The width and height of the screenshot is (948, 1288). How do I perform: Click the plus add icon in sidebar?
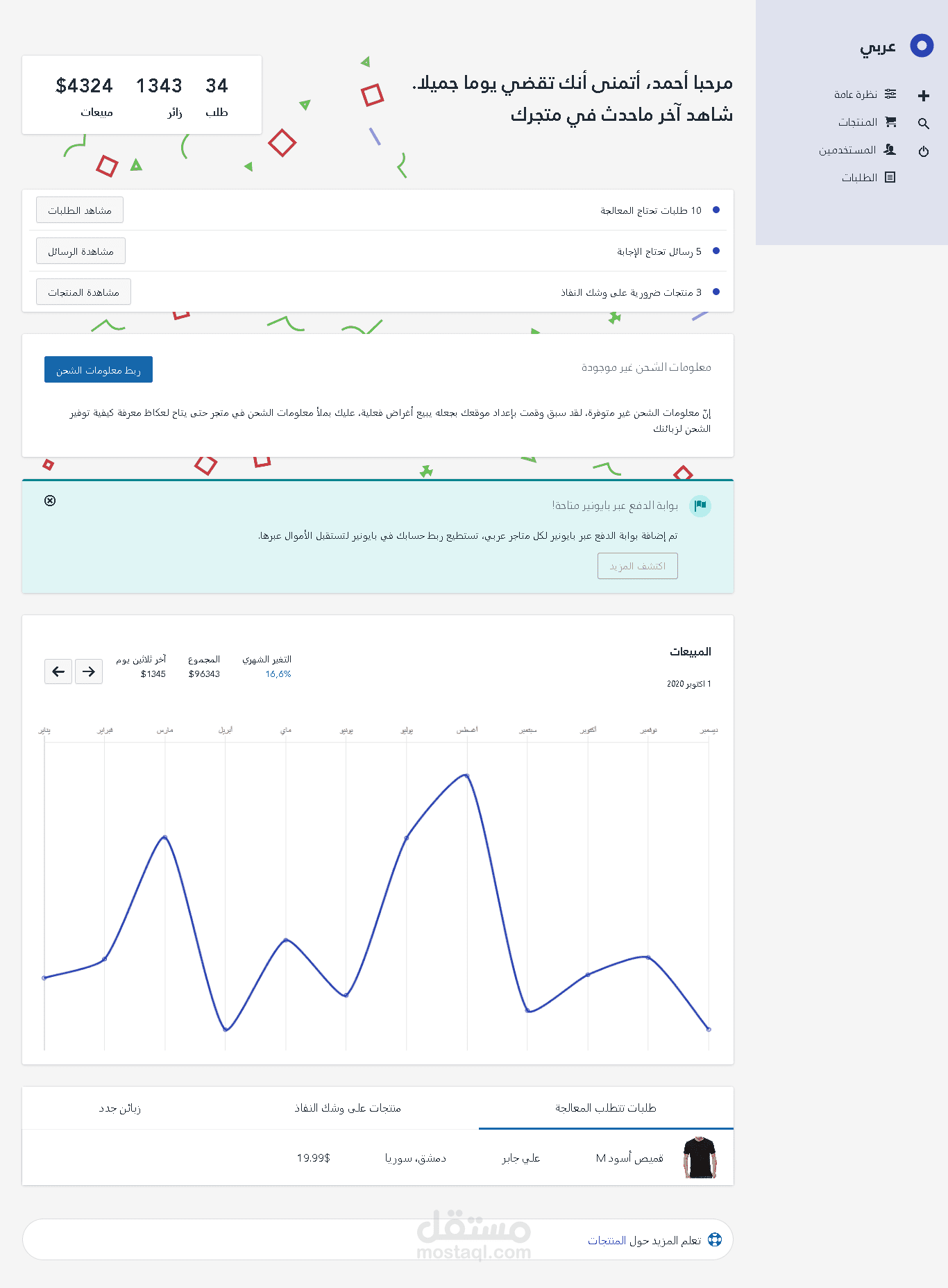[923, 96]
